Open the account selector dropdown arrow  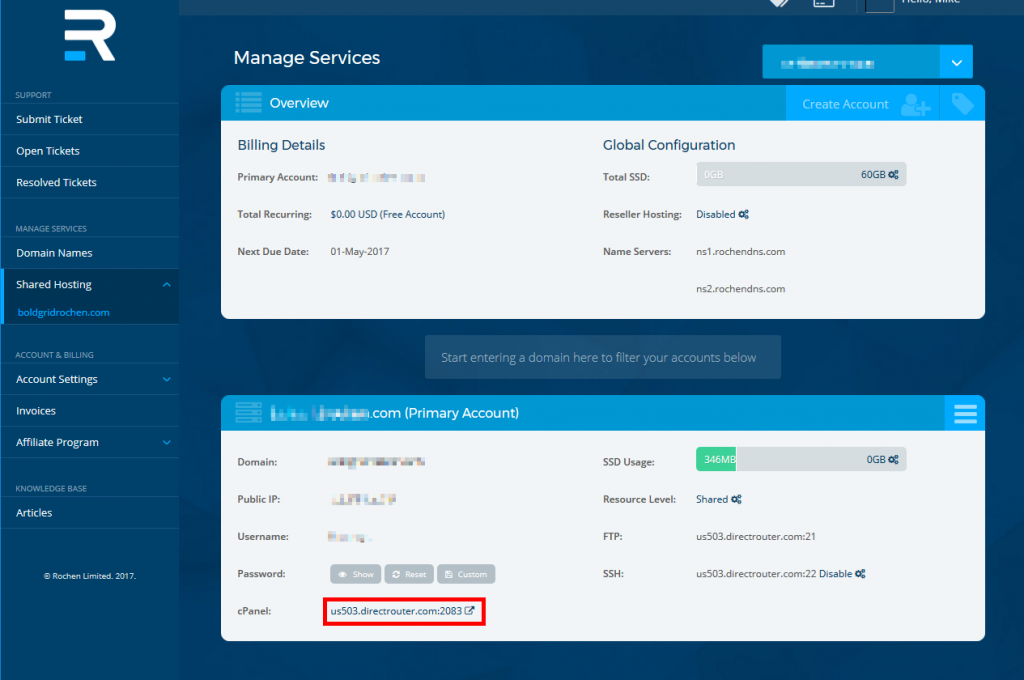[x=956, y=63]
